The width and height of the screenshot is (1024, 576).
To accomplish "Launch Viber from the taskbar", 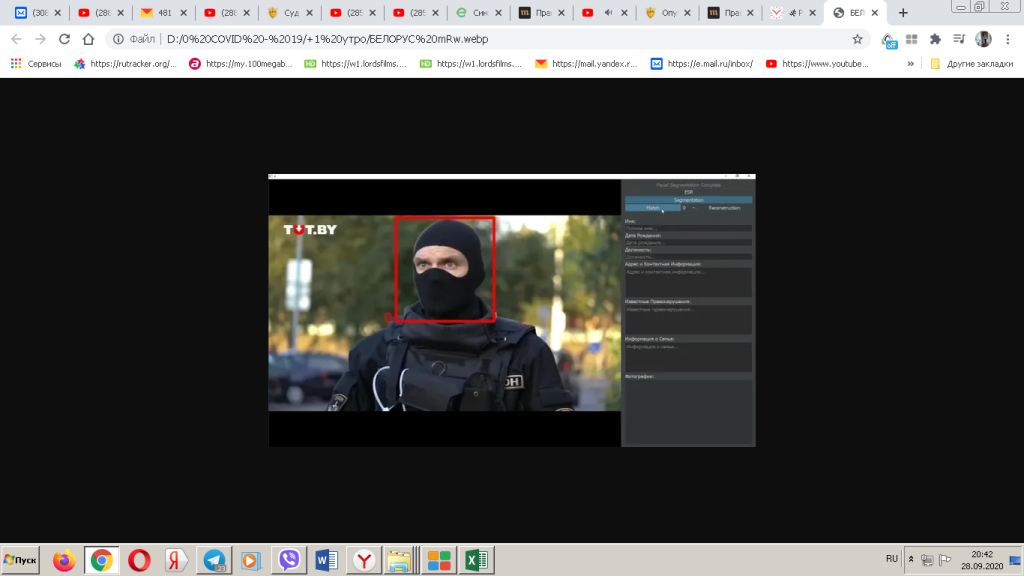I will pyautogui.click(x=289, y=560).
